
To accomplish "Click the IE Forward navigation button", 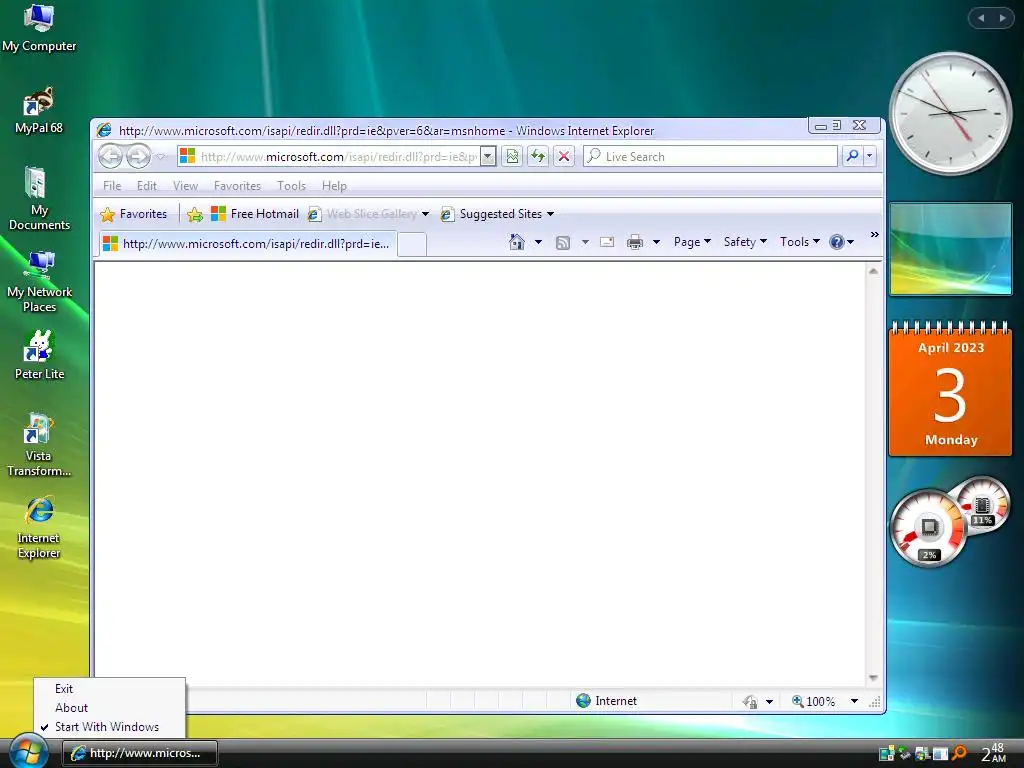I will tap(138, 157).
